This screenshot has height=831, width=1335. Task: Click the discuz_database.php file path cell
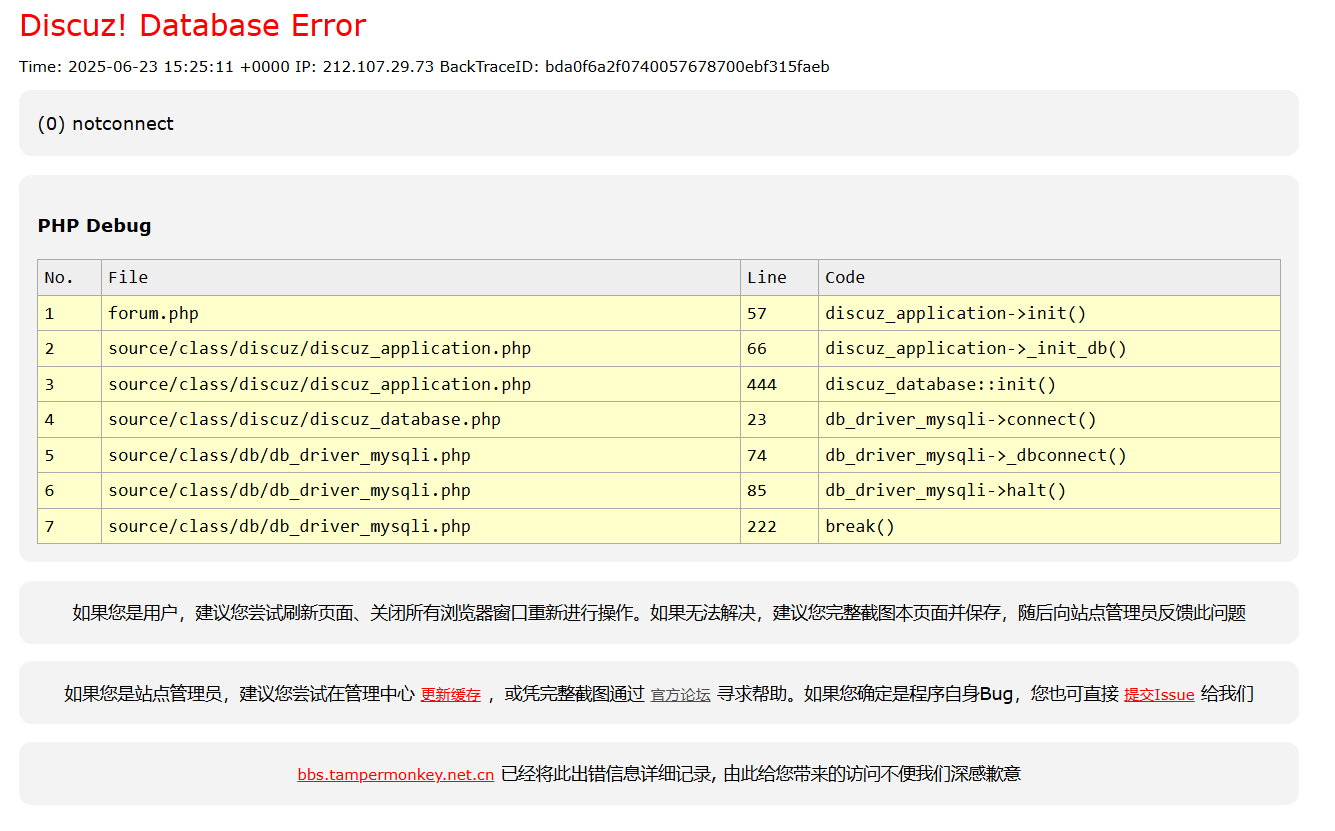(x=304, y=420)
